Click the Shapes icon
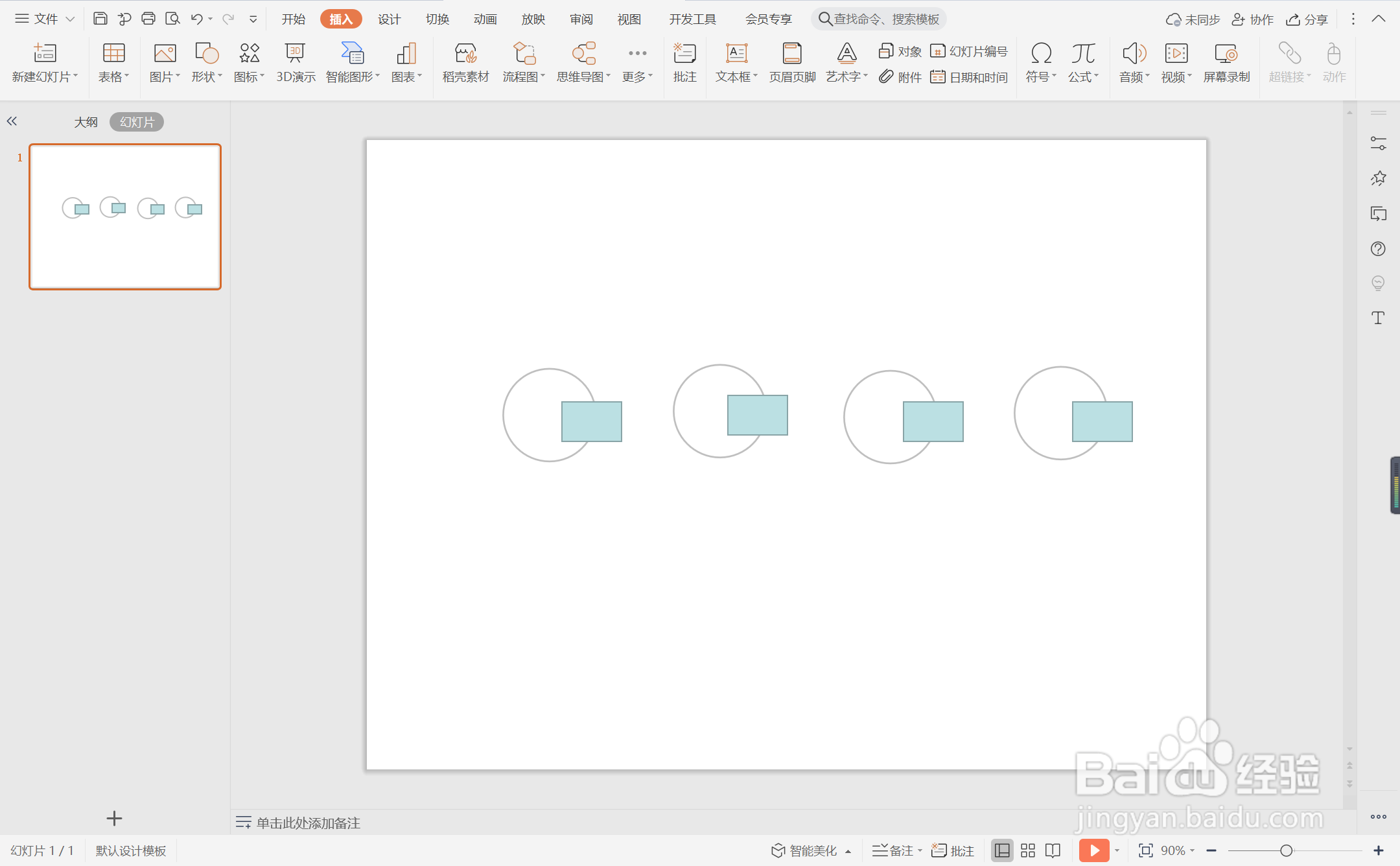 pyautogui.click(x=207, y=53)
